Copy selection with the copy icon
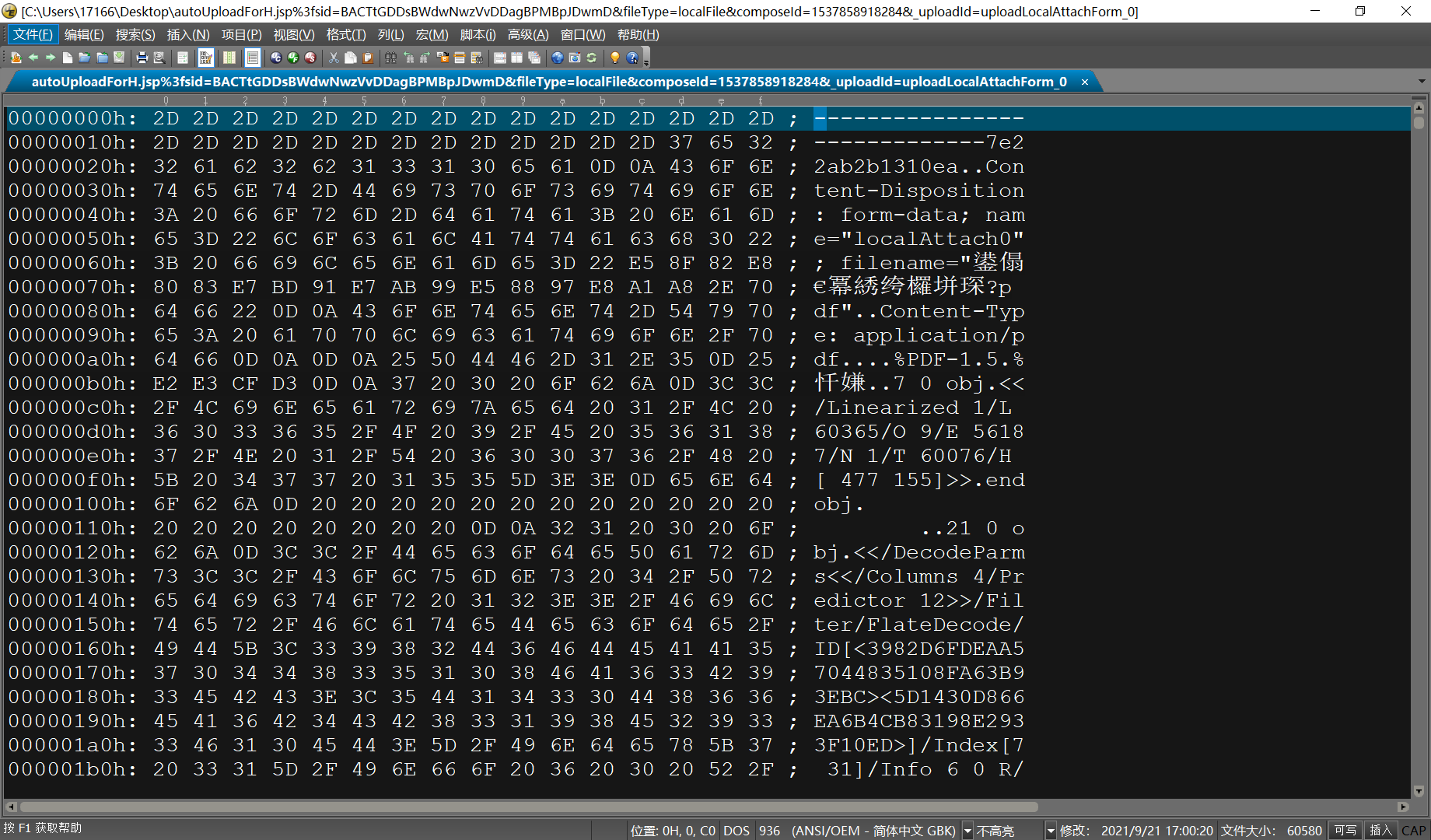 tap(351, 58)
